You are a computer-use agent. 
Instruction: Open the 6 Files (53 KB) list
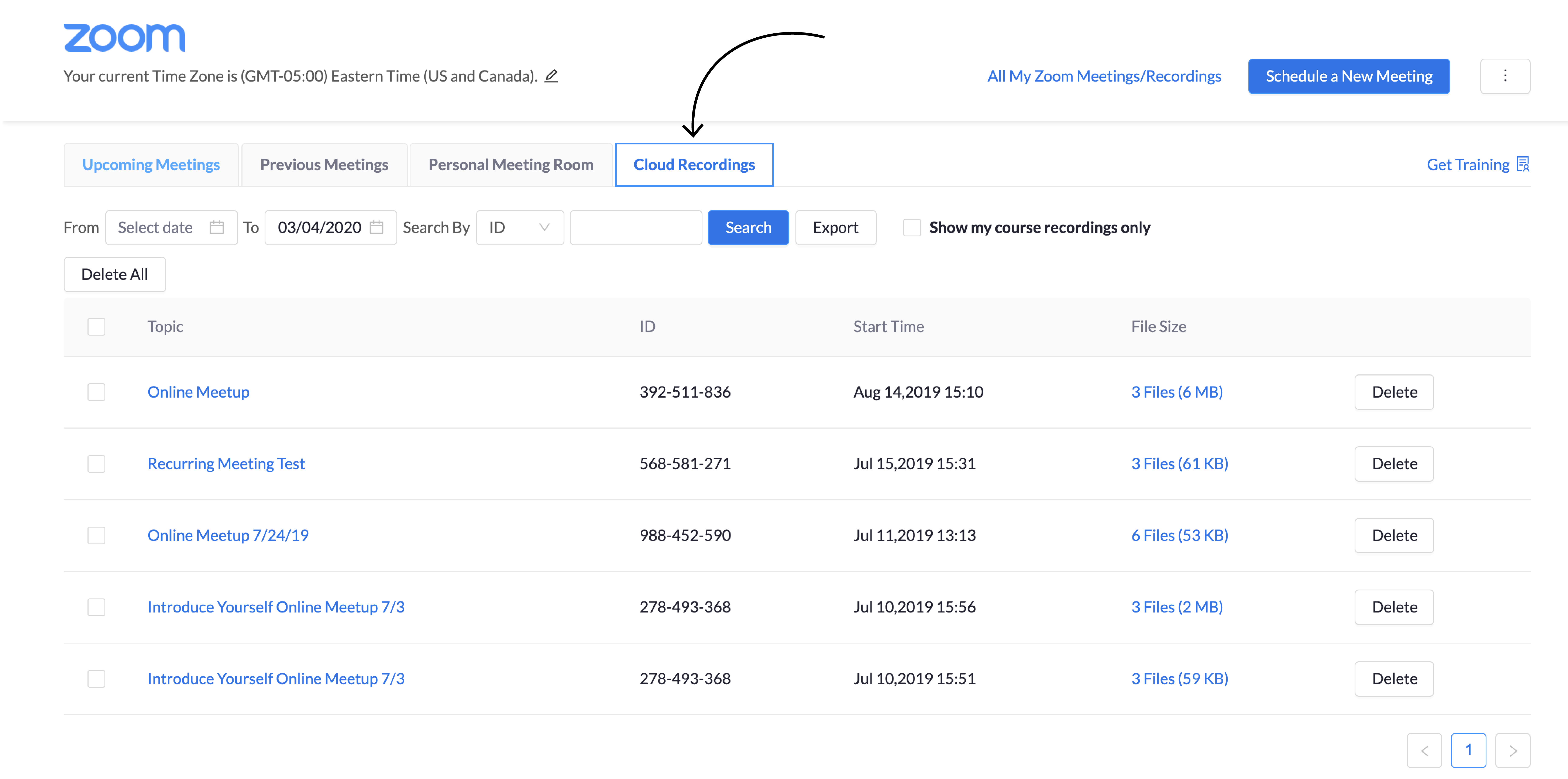coord(1179,536)
